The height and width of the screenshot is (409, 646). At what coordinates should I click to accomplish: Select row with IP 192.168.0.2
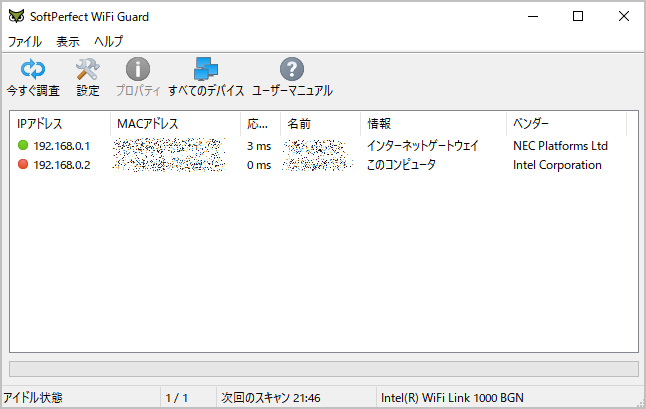[324, 165]
